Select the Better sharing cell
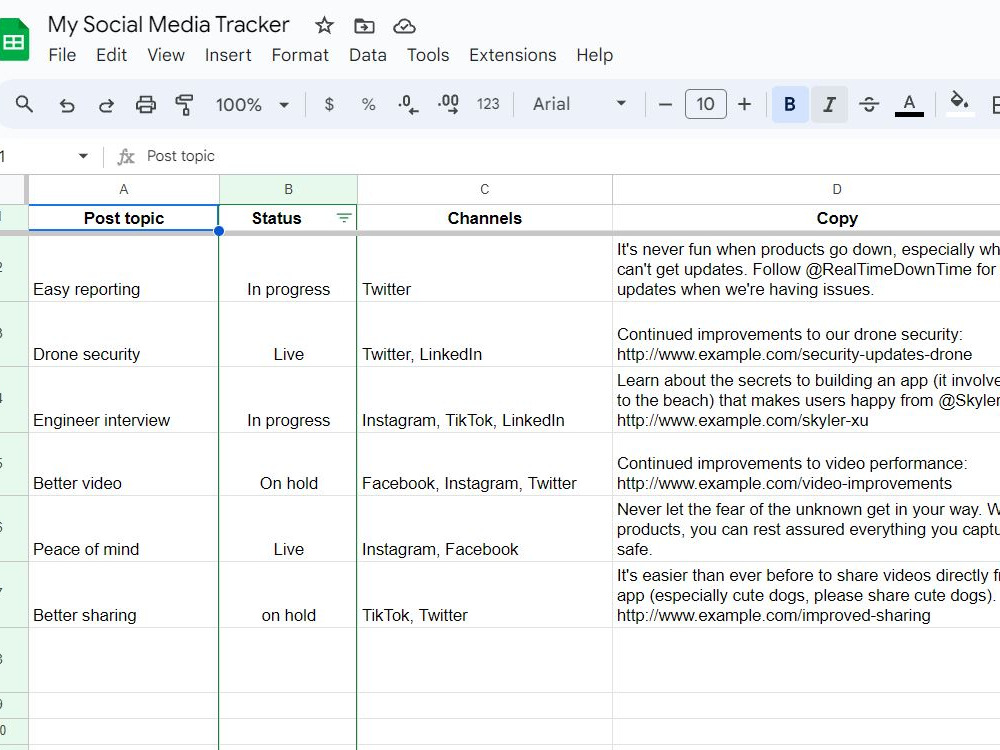1000x750 pixels. [124, 594]
